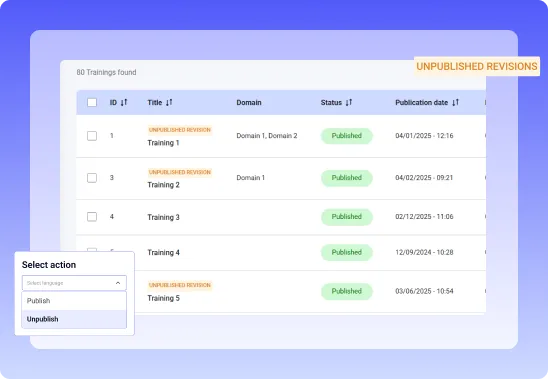This screenshot has width=548, height=379.
Task: Click Unpublished Revision tag above Training 5
Action: click(x=180, y=285)
